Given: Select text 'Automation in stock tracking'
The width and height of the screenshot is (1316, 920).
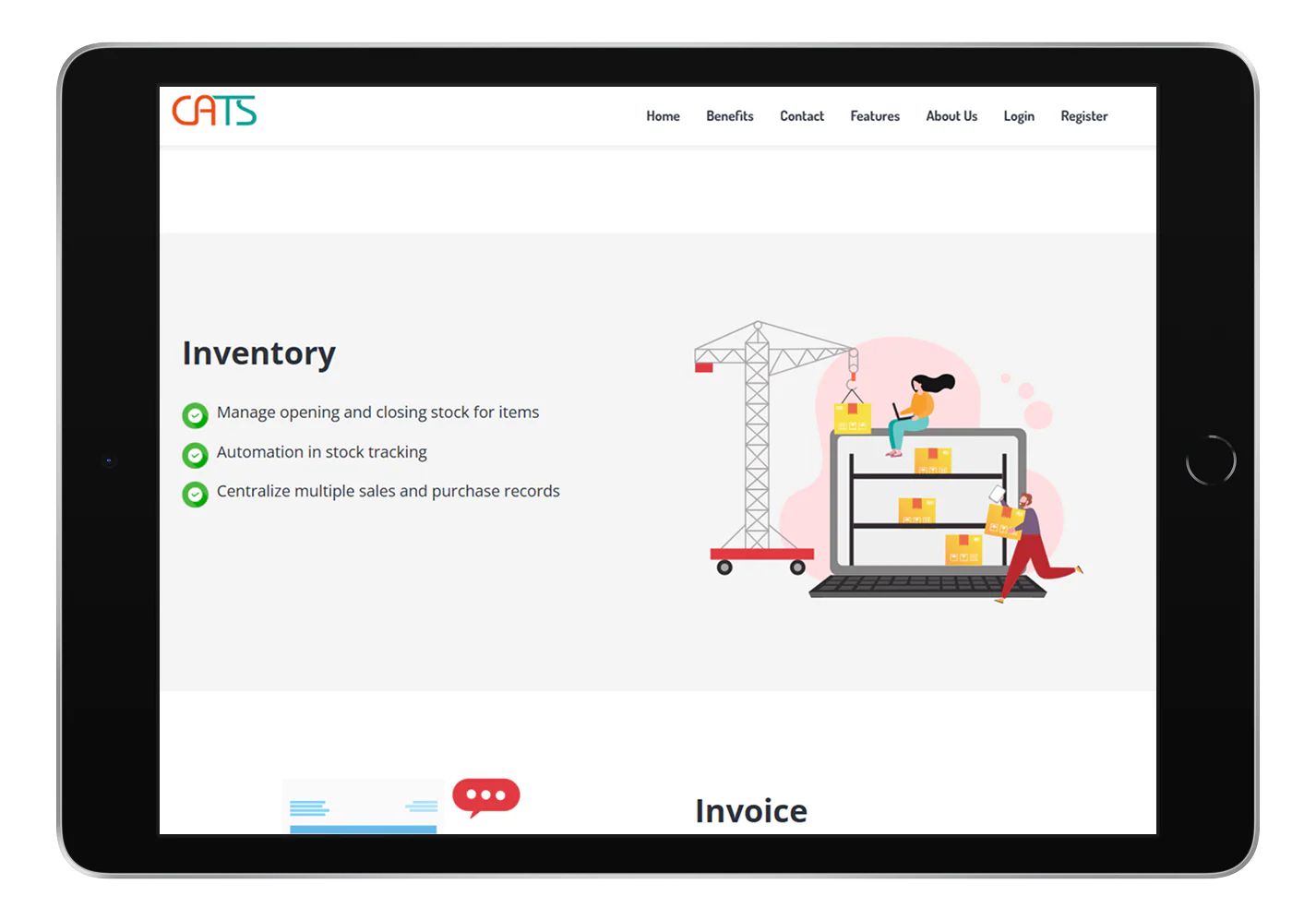Looking at the screenshot, I should pyautogui.click(x=322, y=452).
